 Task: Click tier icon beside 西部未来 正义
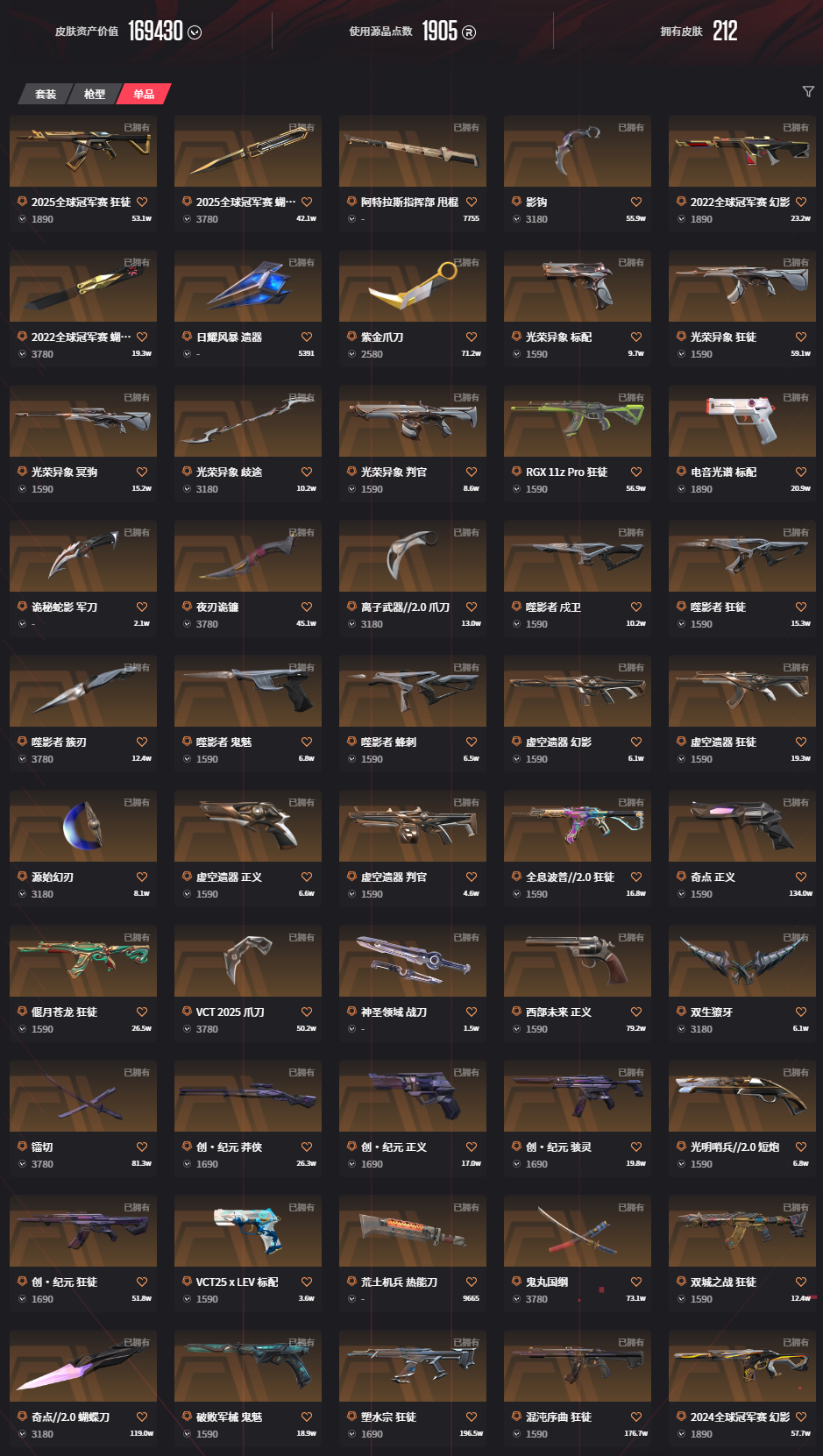[x=516, y=1012]
